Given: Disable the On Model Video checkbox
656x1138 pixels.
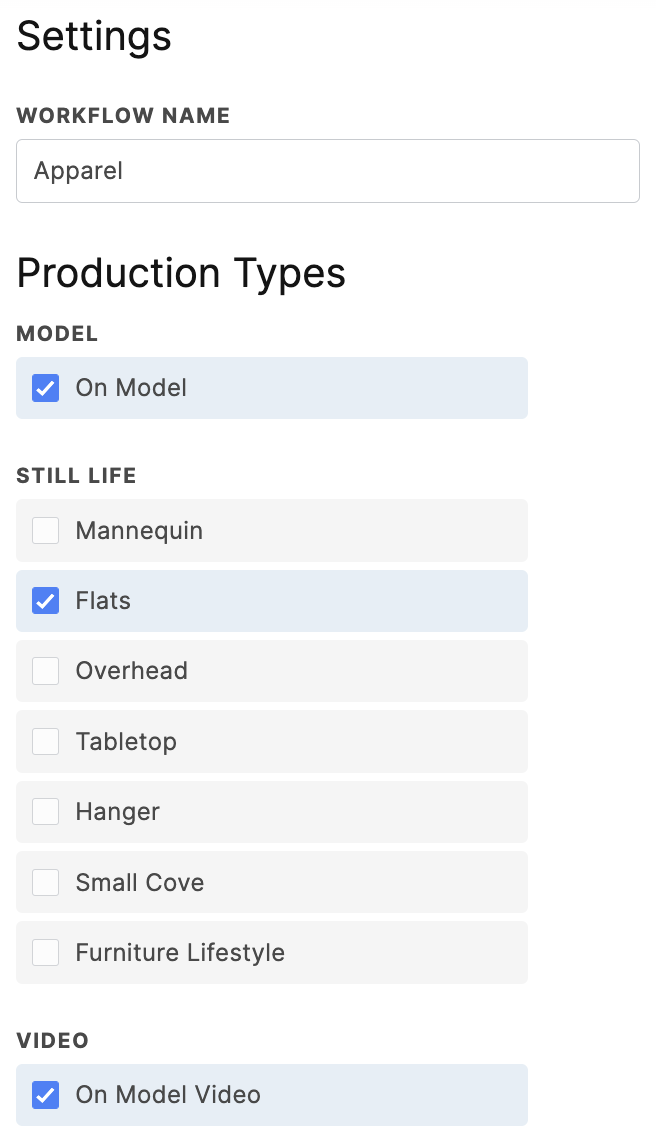Looking at the screenshot, I should (45, 1095).
